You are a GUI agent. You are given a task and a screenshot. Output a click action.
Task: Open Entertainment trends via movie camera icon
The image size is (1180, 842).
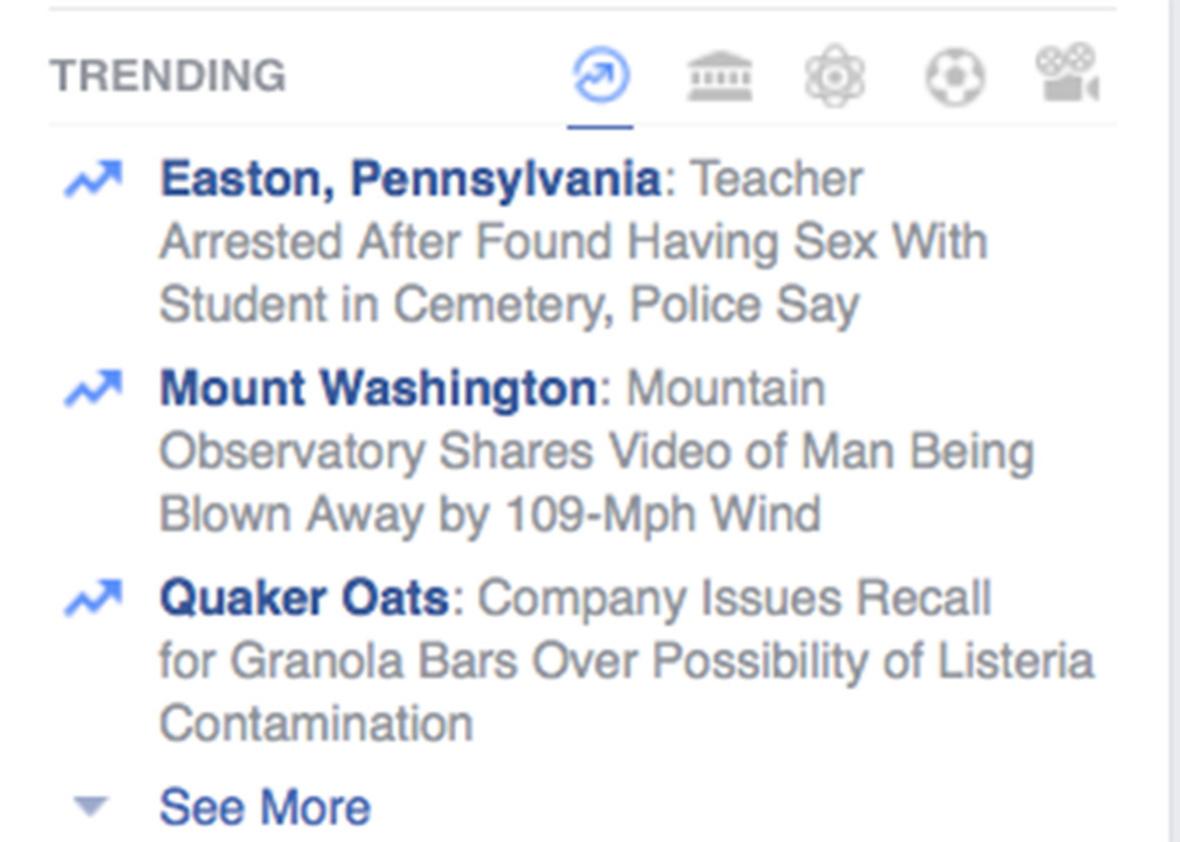[1068, 73]
